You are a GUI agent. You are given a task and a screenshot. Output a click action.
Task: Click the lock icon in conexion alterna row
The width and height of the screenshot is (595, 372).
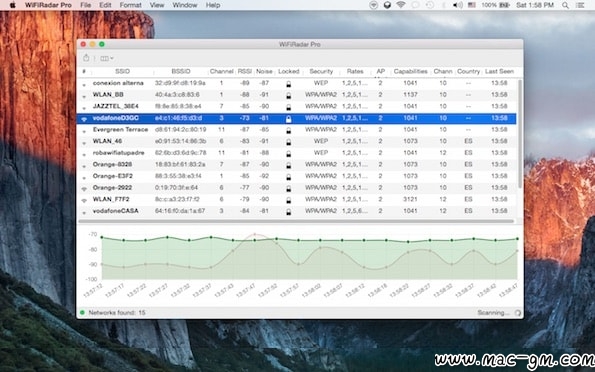[x=288, y=84]
